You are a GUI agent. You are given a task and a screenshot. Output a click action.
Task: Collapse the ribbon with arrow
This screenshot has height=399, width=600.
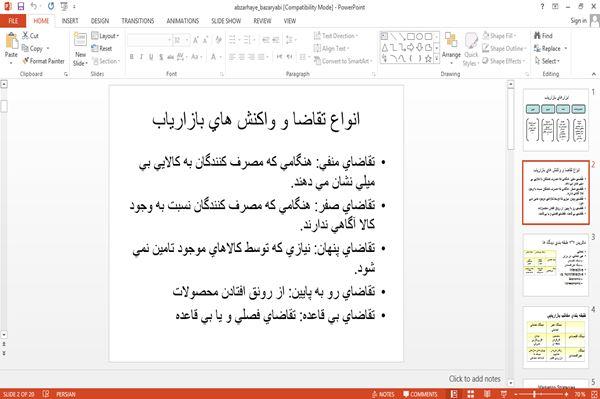click(x=594, y=74)
